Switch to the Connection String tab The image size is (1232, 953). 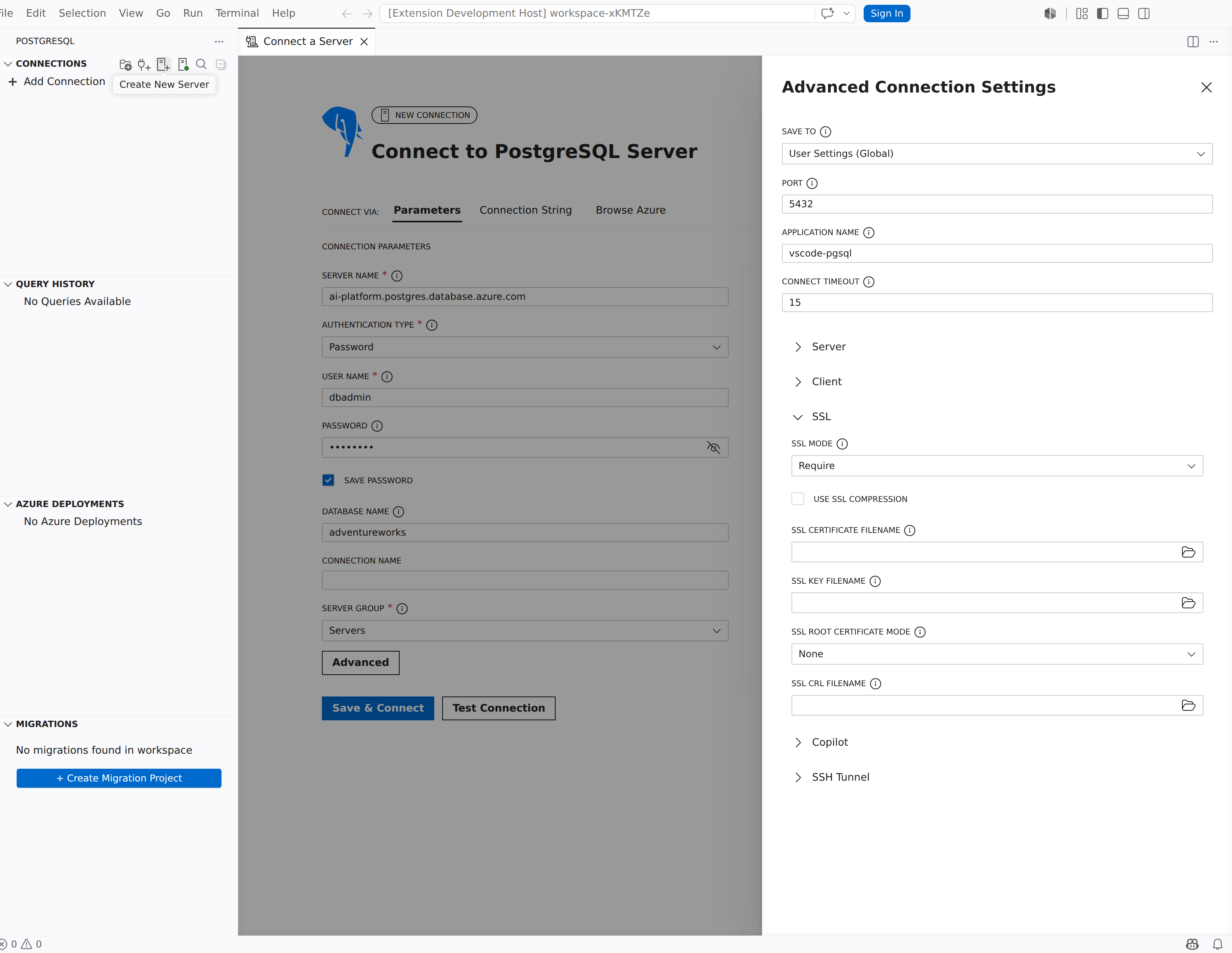pyautogui.click(x=525, y=210)
